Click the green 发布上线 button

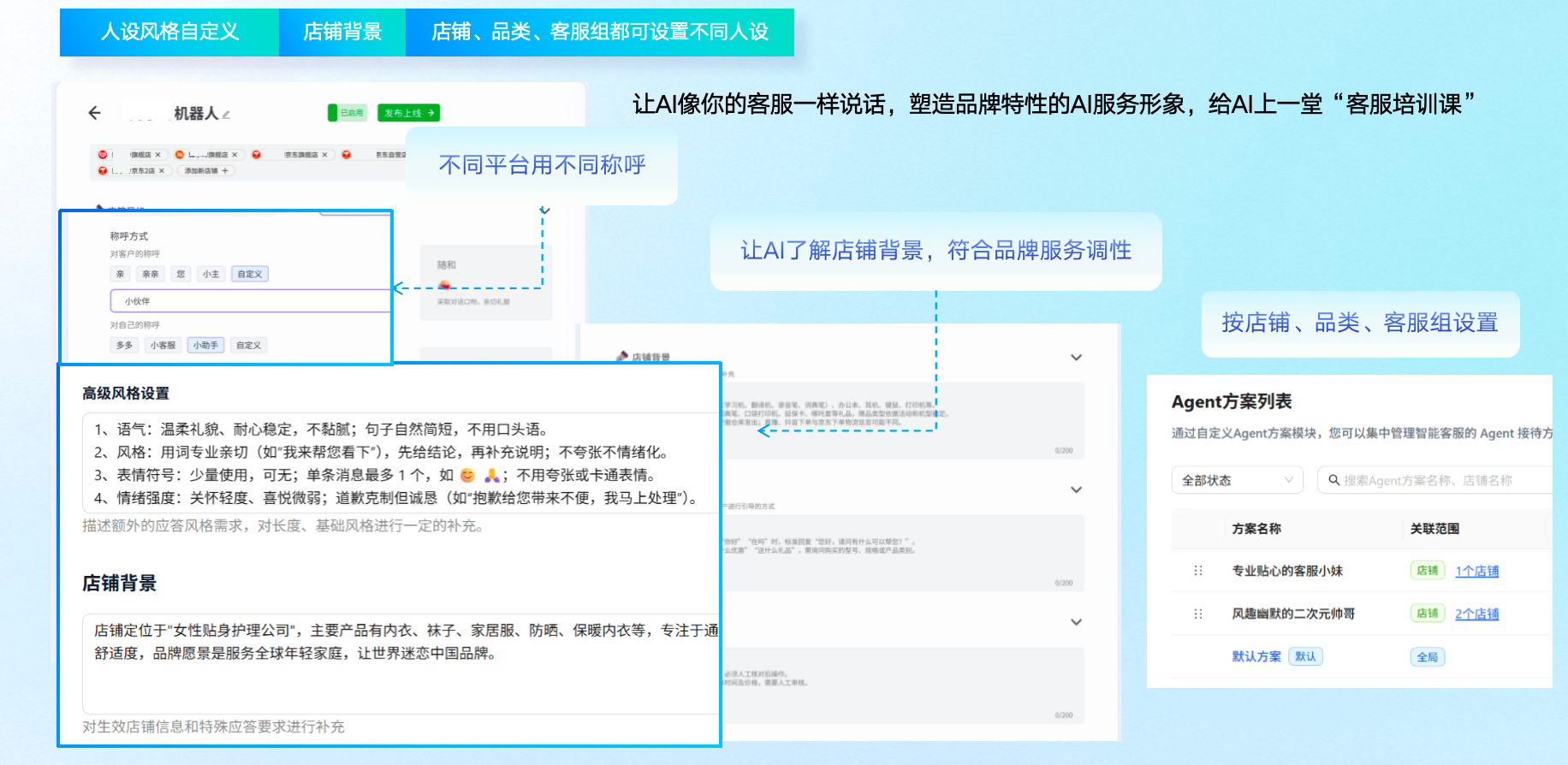pos(408,113)
